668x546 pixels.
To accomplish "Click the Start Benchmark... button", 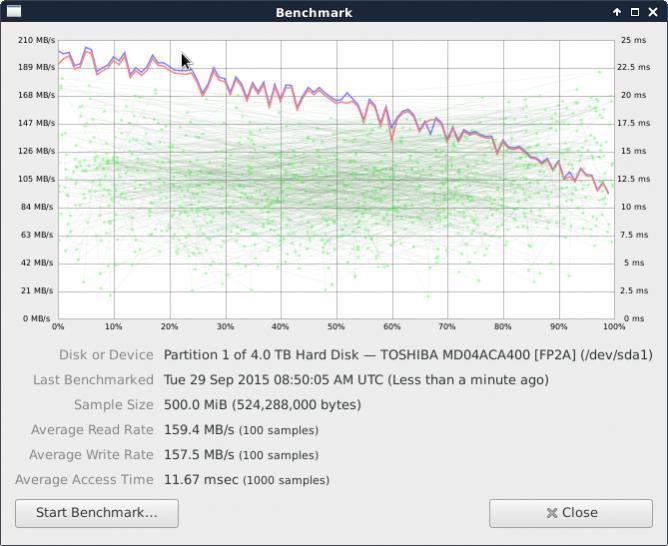I will pos(97,513).
